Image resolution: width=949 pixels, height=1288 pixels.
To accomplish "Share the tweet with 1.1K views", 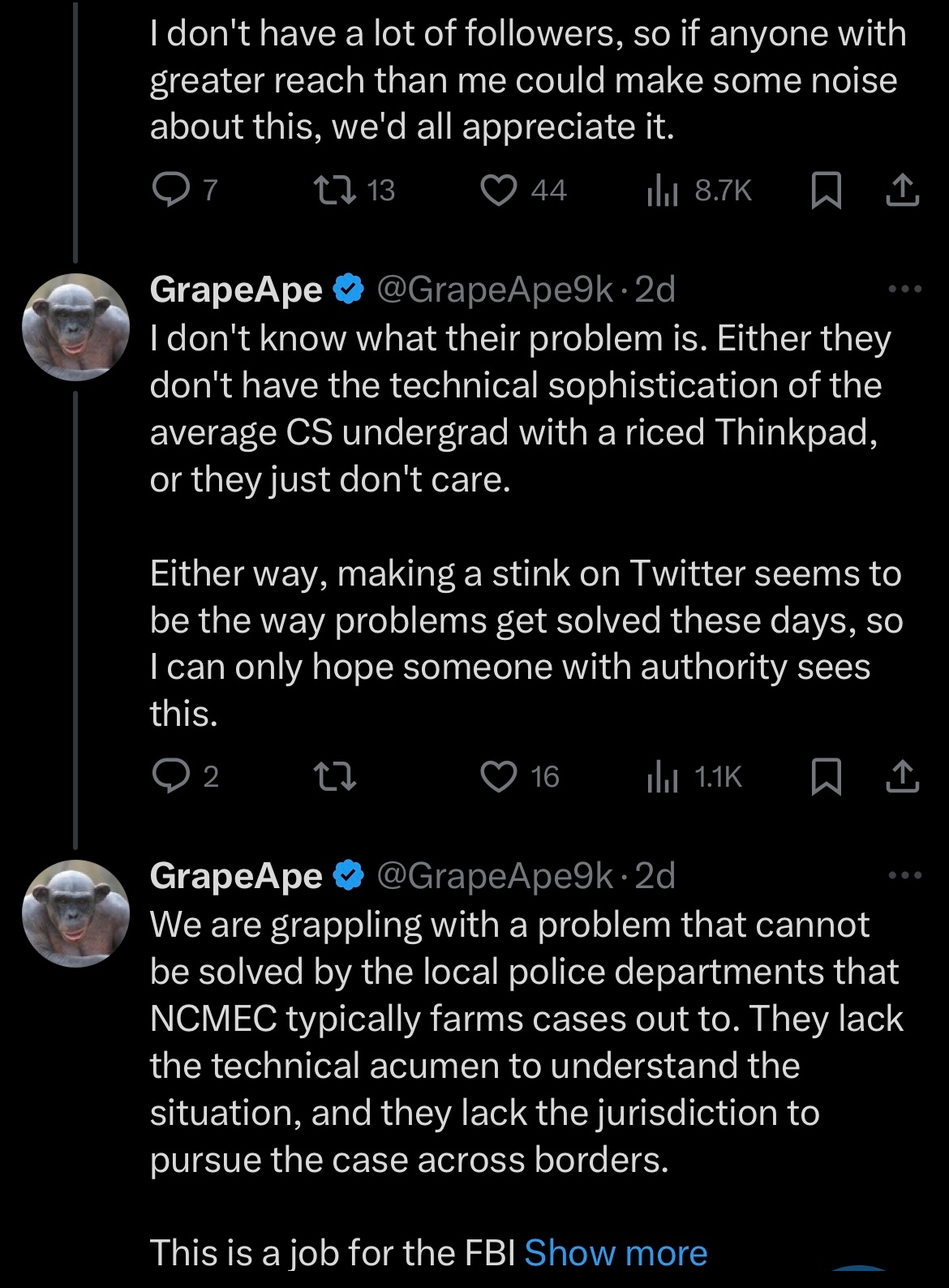I will (902, 777).
